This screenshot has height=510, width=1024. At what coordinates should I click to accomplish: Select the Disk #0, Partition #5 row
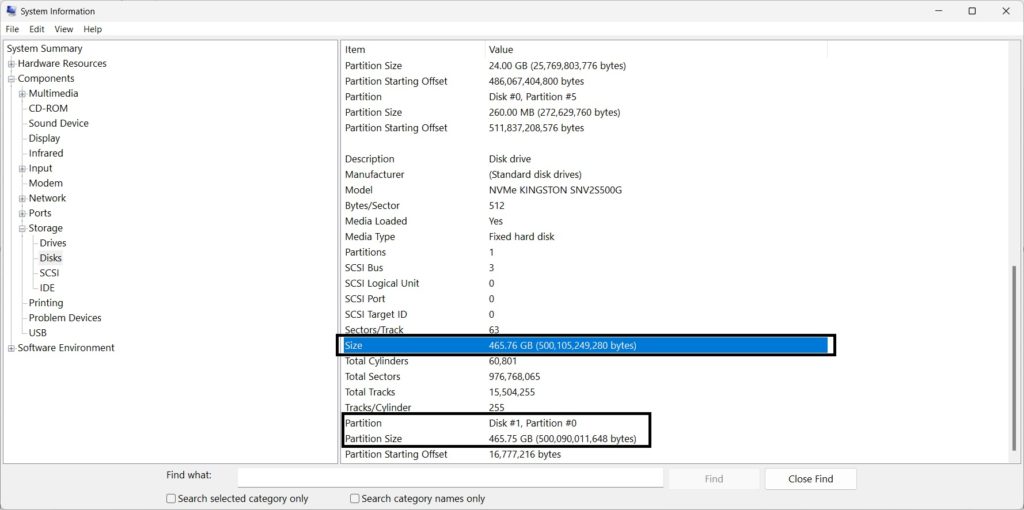[x=586, y=97]
